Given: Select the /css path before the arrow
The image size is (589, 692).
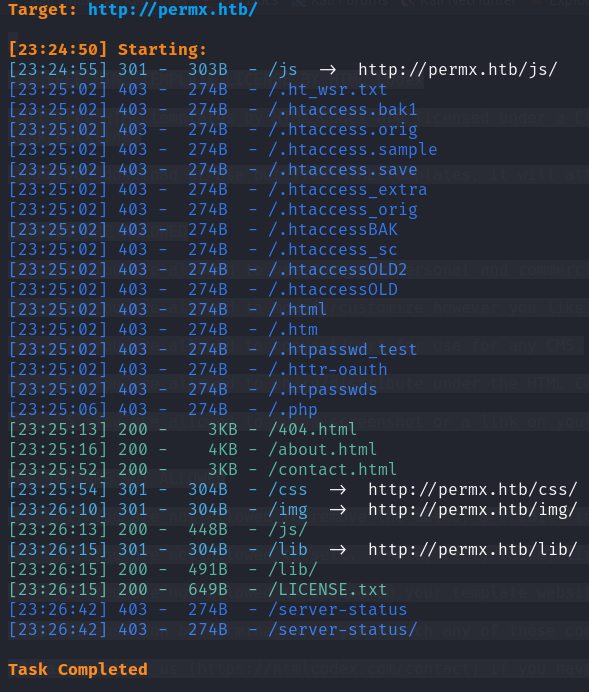Looking at the screenshot, I should click(x=288, y=490).
